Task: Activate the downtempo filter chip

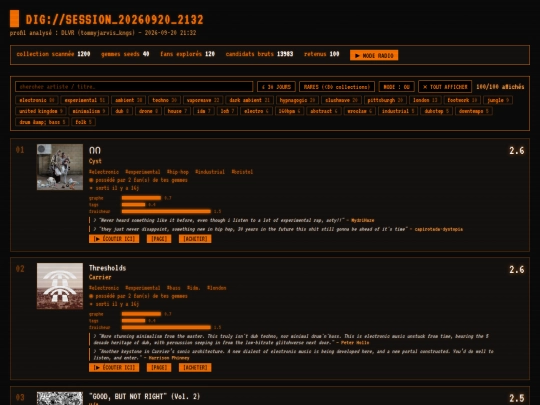Action: click(x=474, y=111)
